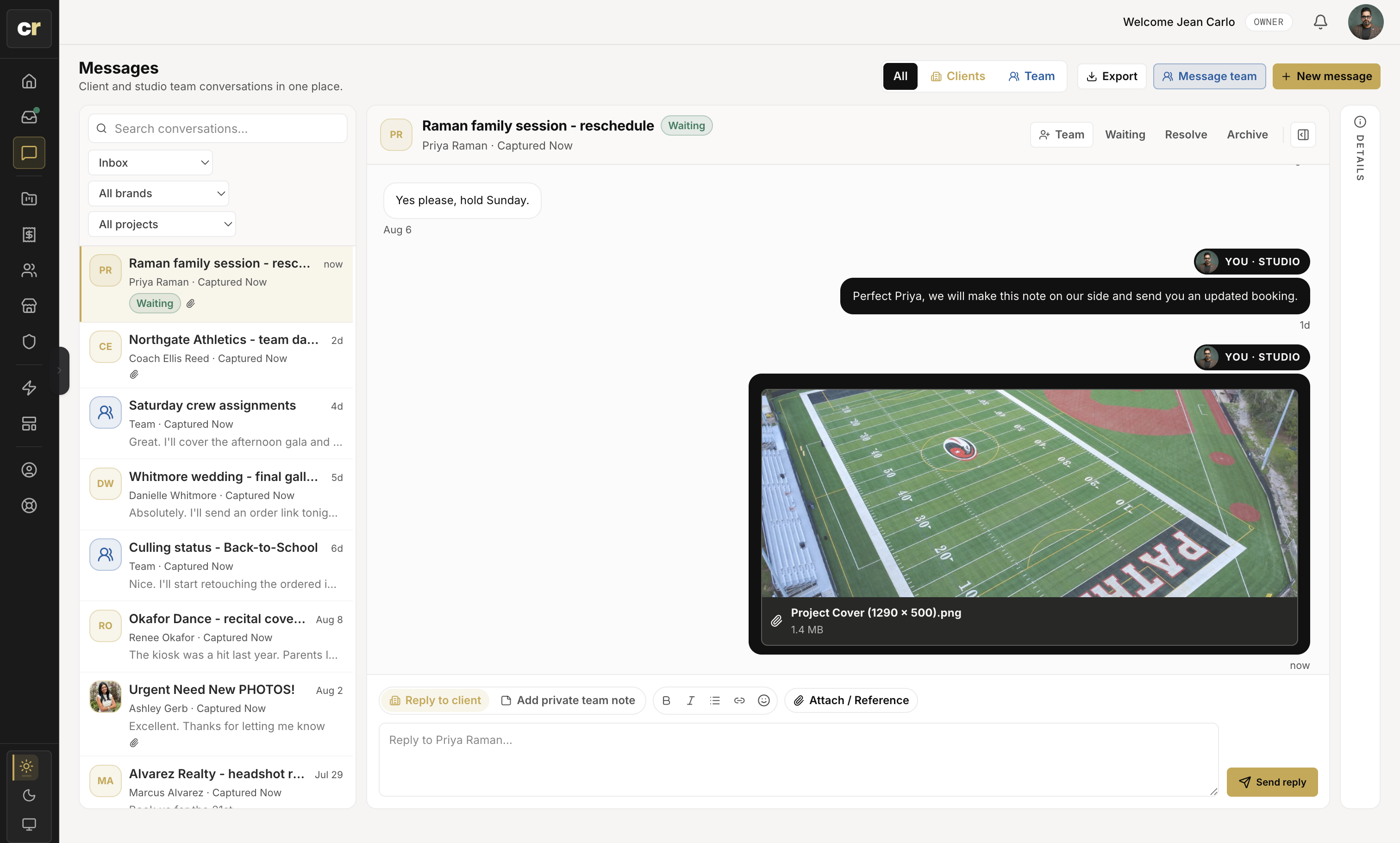
Task: Insert a bulleted list in the reply
Action: pyautogui.click(x=715, y=700)
